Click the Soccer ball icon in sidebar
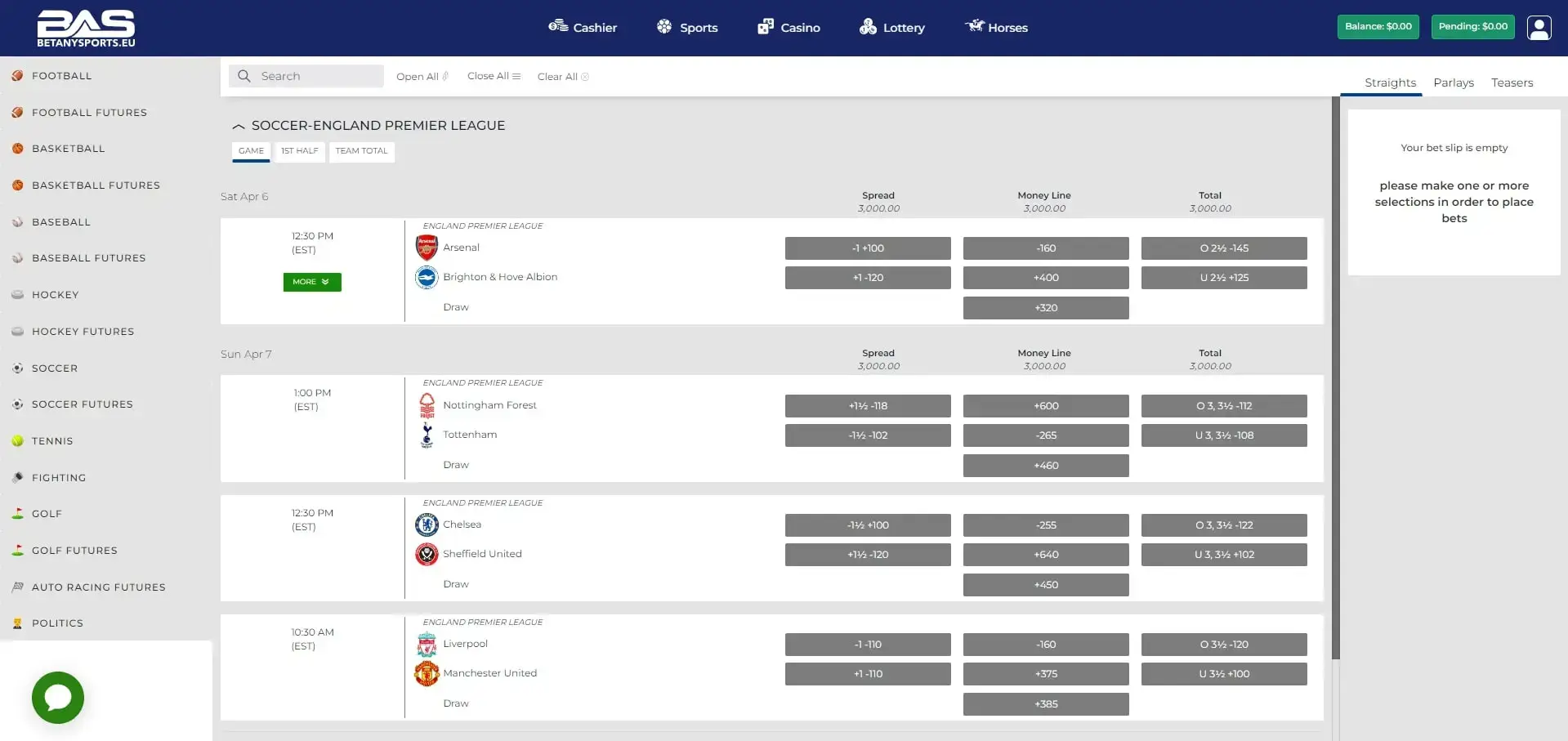 click(x=17, y=368)
